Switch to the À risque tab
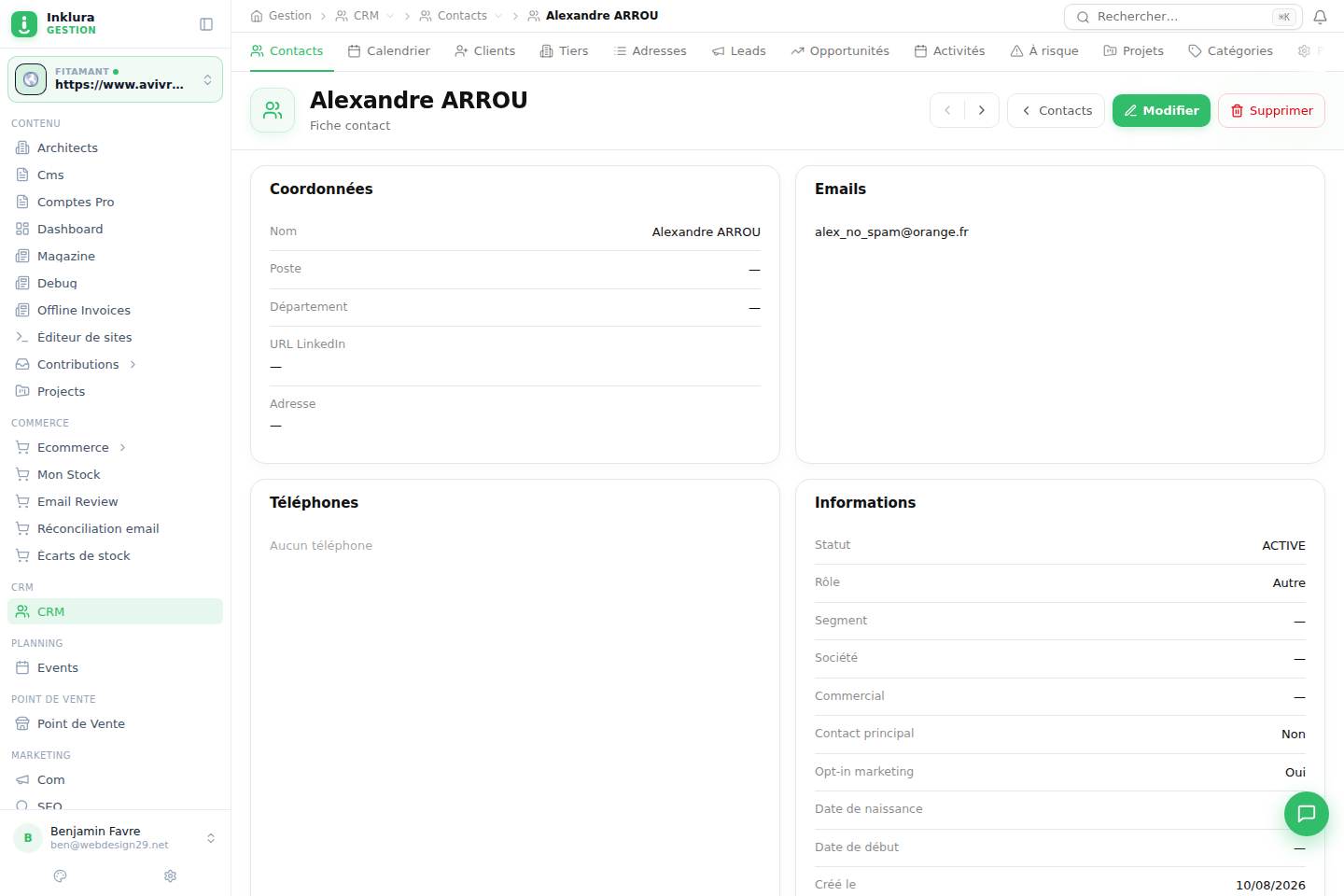Screen dimensions: 1344x896 1044,51
